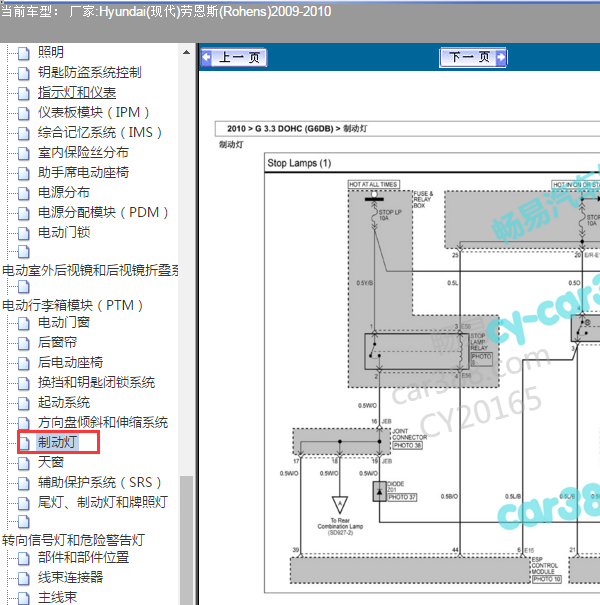Select 室内保险丝分布 in the tree
This screenshot has height=605, width=600.
tap(83, 152)
